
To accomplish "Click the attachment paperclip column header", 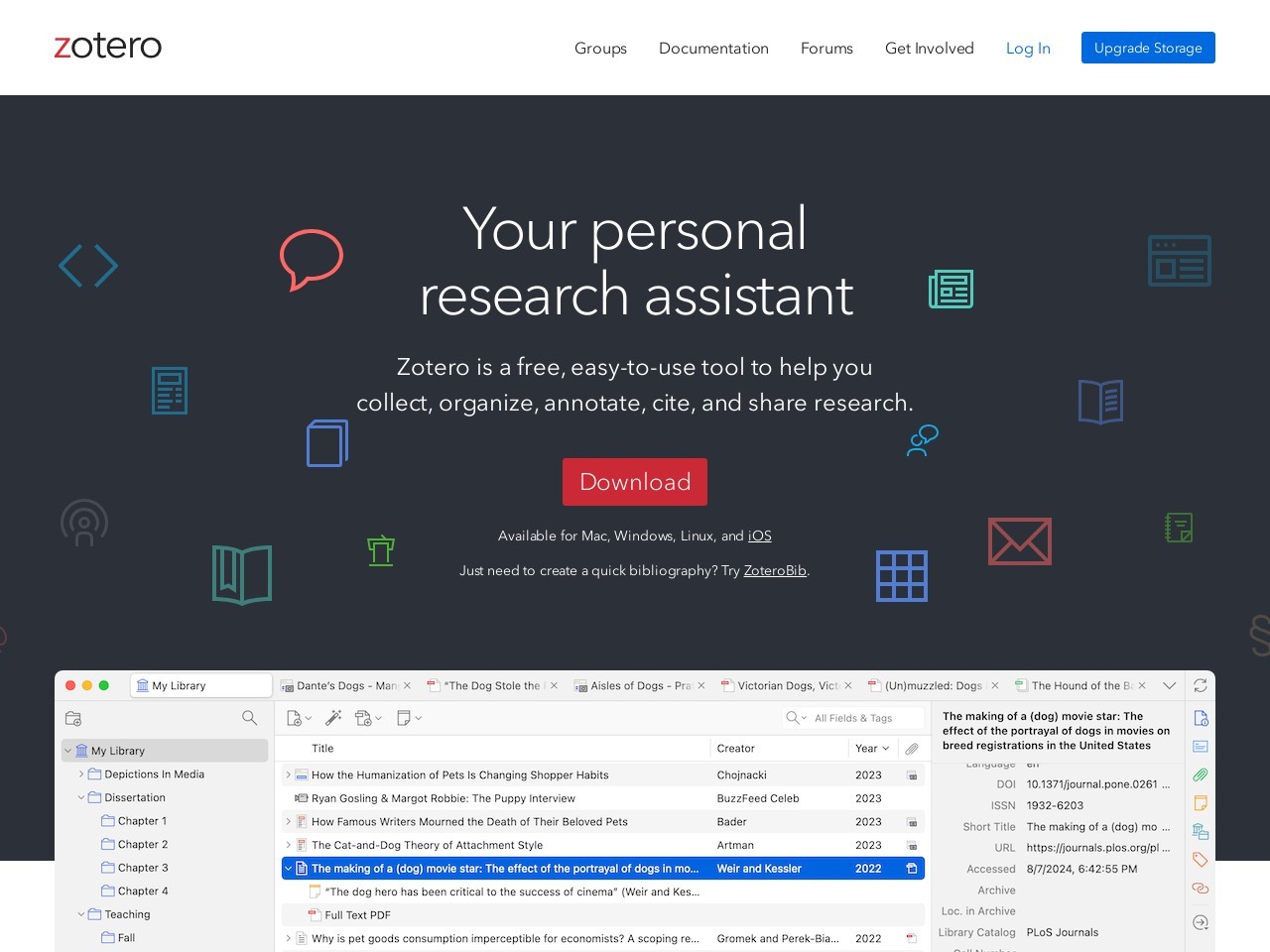I will pyautogui.click(x=912, y=749).
